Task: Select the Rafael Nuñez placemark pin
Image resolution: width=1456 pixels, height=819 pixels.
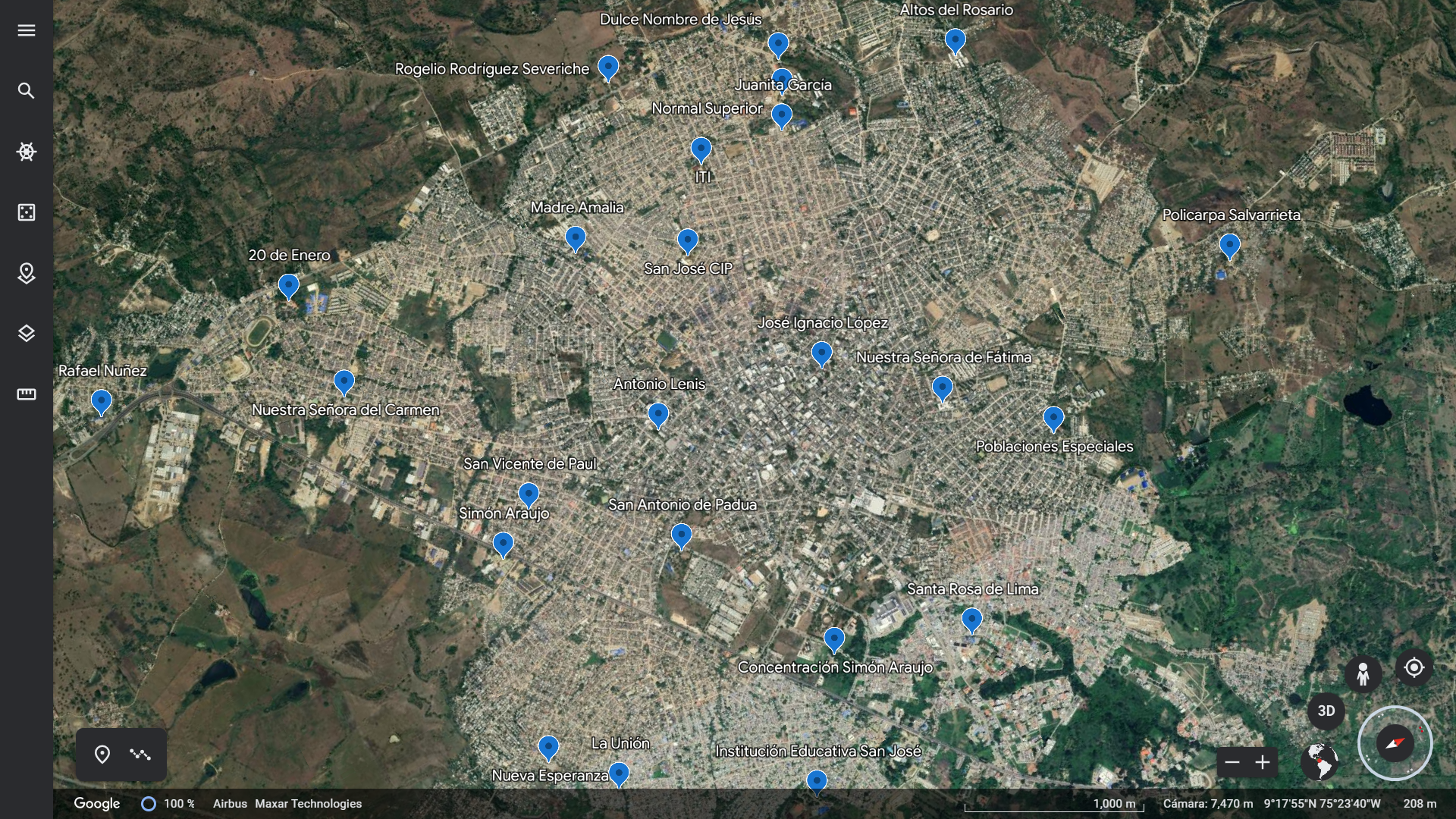Action: 101,401
